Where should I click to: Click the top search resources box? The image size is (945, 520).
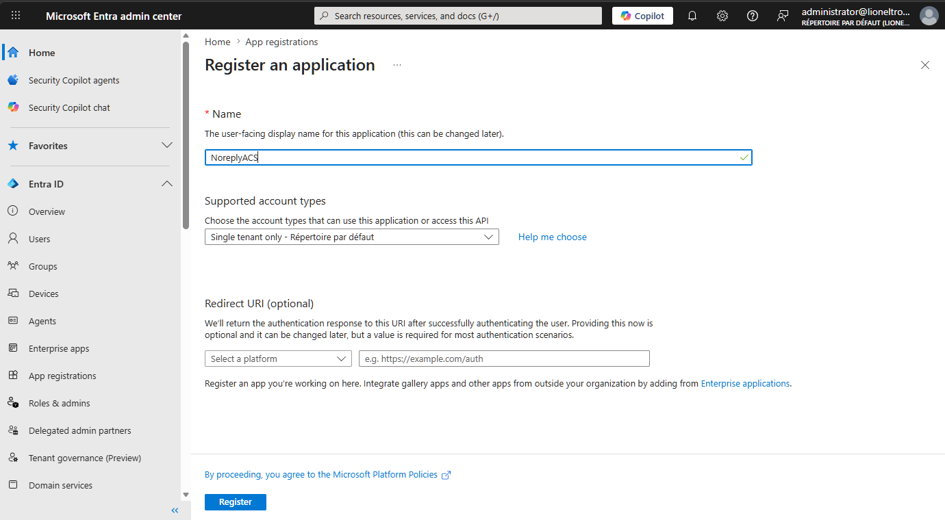(x=458, y=16)
